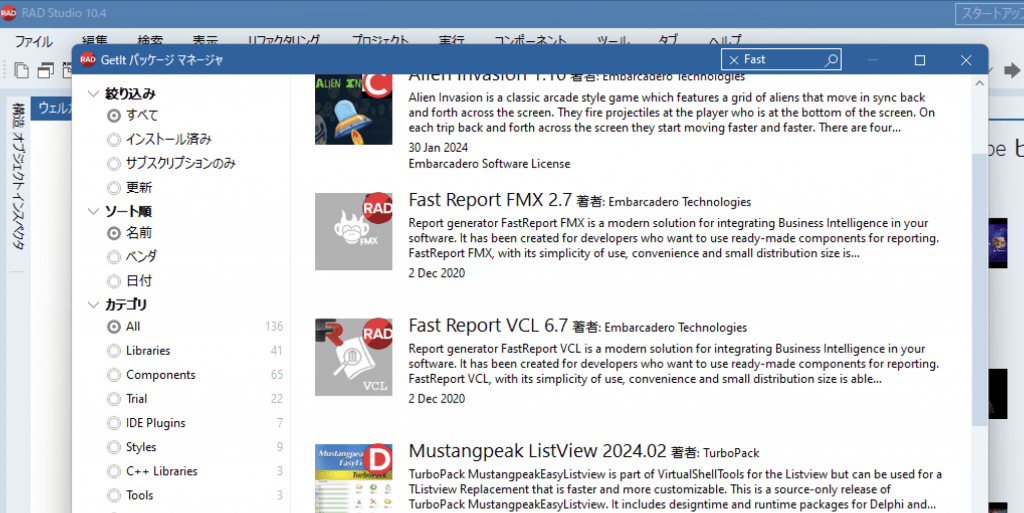Viewport: 1024px width, 513px height.
Task: Filter by インストール済み packages
Action: 114,140
